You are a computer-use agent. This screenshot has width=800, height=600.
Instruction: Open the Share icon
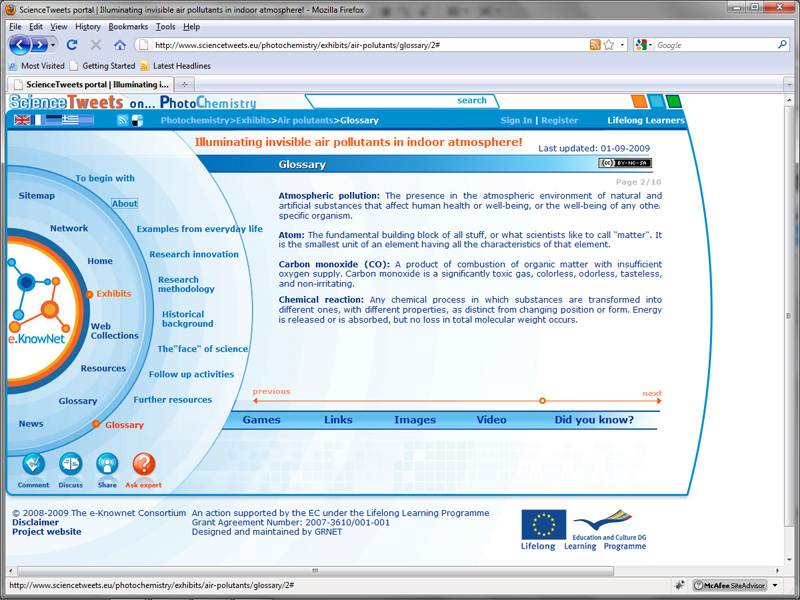click(x=107, y=464)
